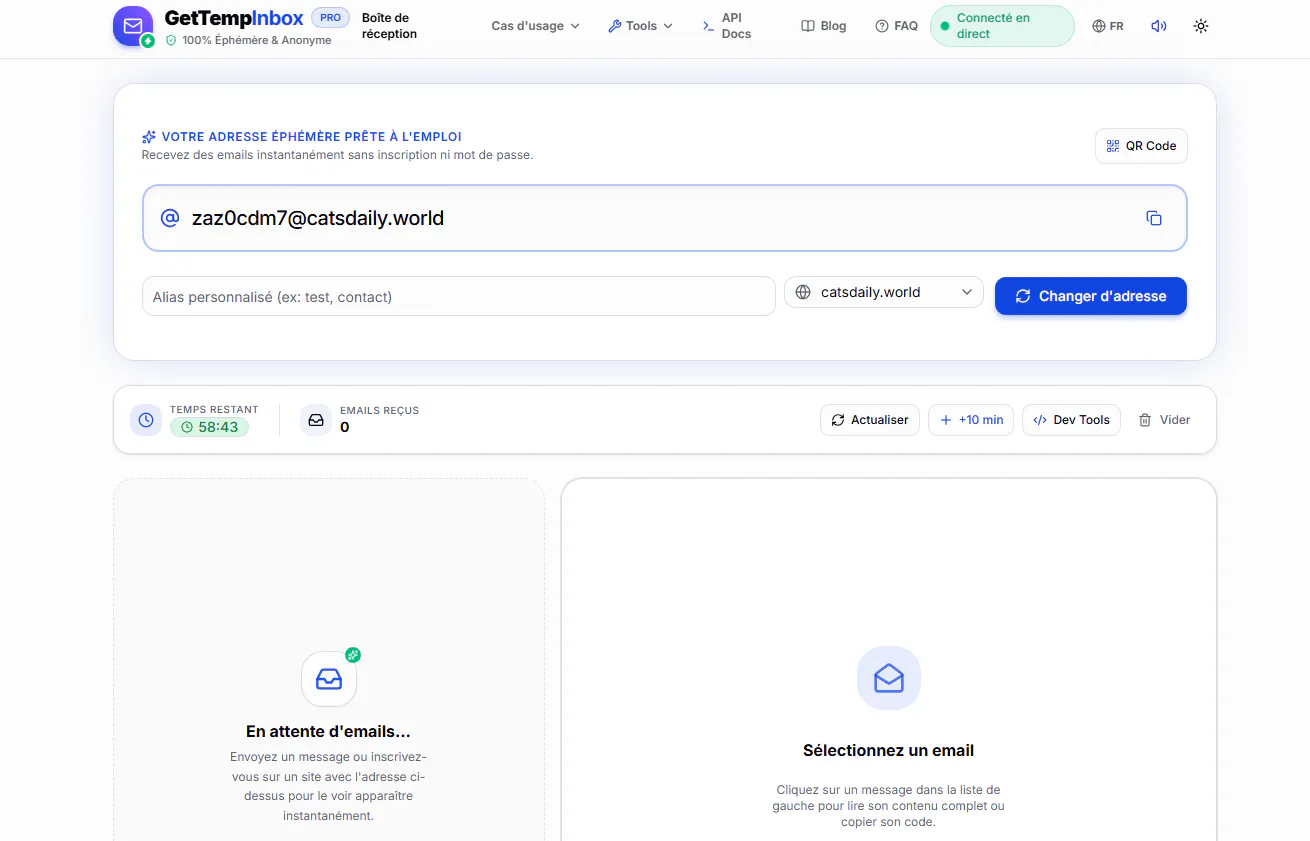Open Boîte de réception
Screen dimensions: 1310x841
click(x=389, y=26)
